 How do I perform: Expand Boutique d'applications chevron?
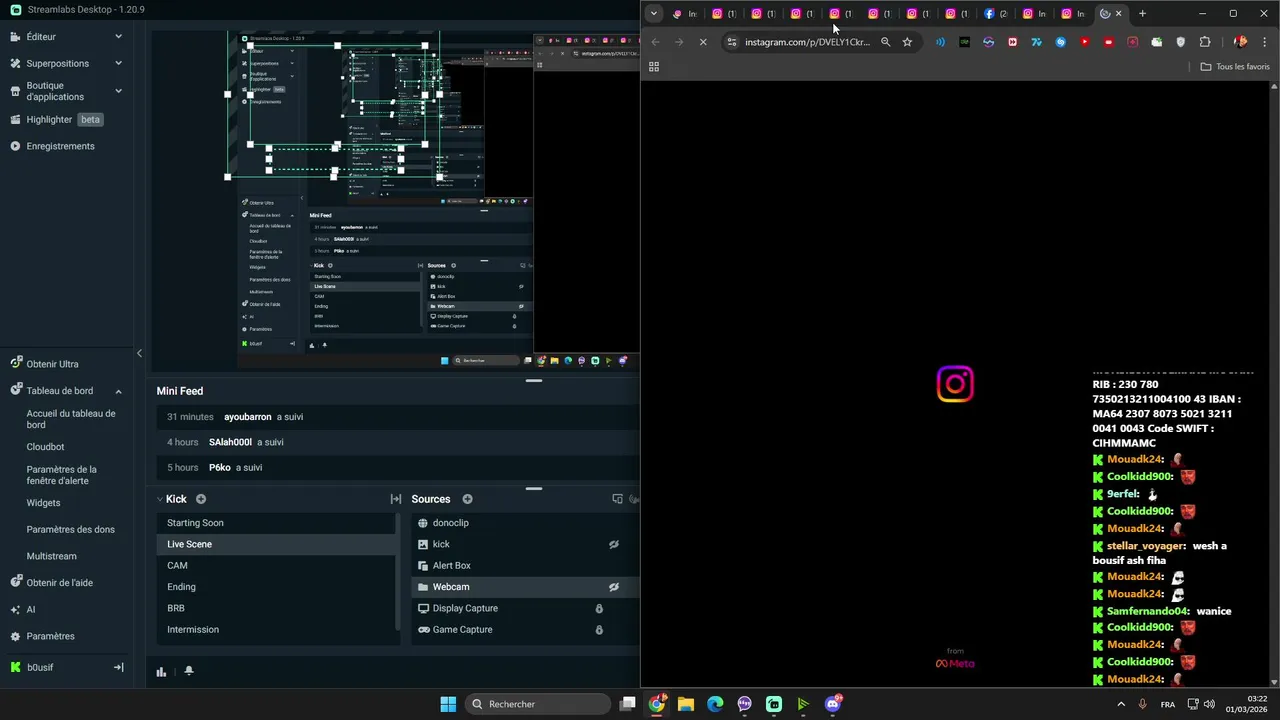click(118, 91)
